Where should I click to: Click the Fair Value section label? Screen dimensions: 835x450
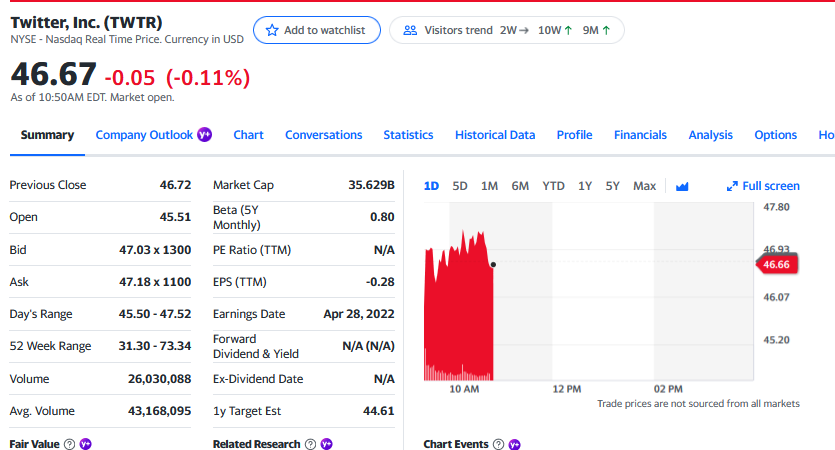pyautogui.click(x=35, y=444)
